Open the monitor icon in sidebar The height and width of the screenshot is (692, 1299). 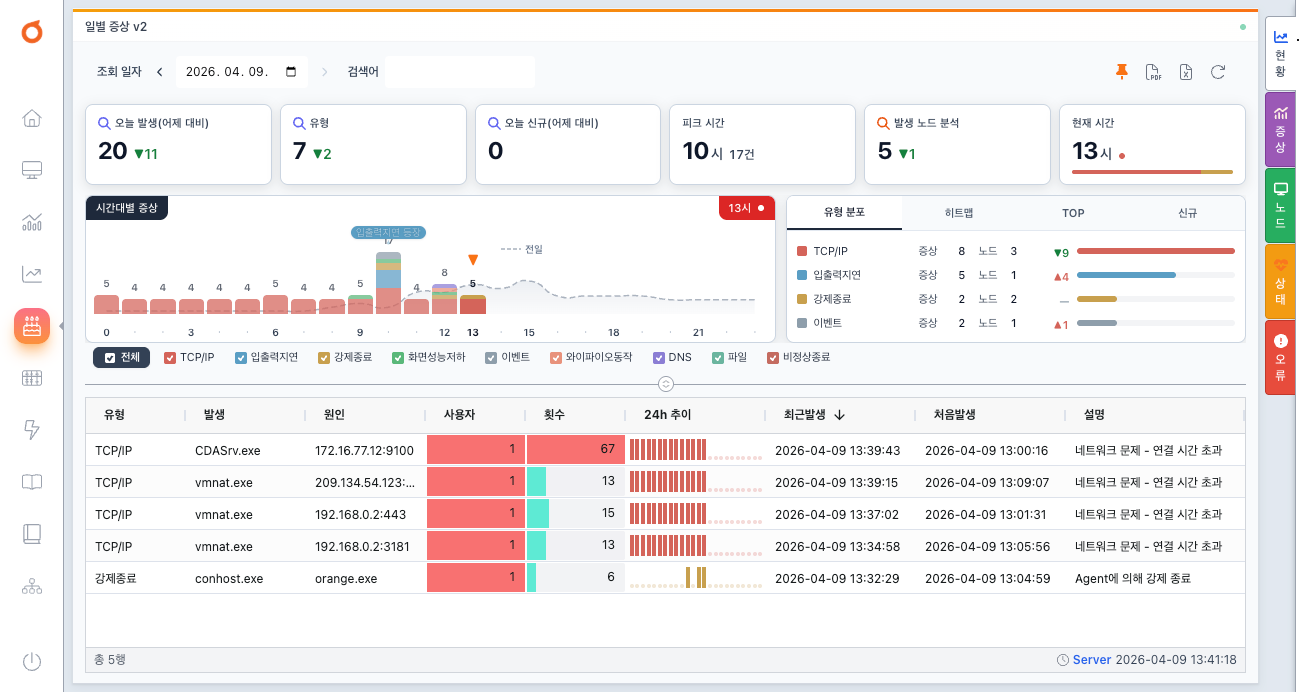[32, 170]
